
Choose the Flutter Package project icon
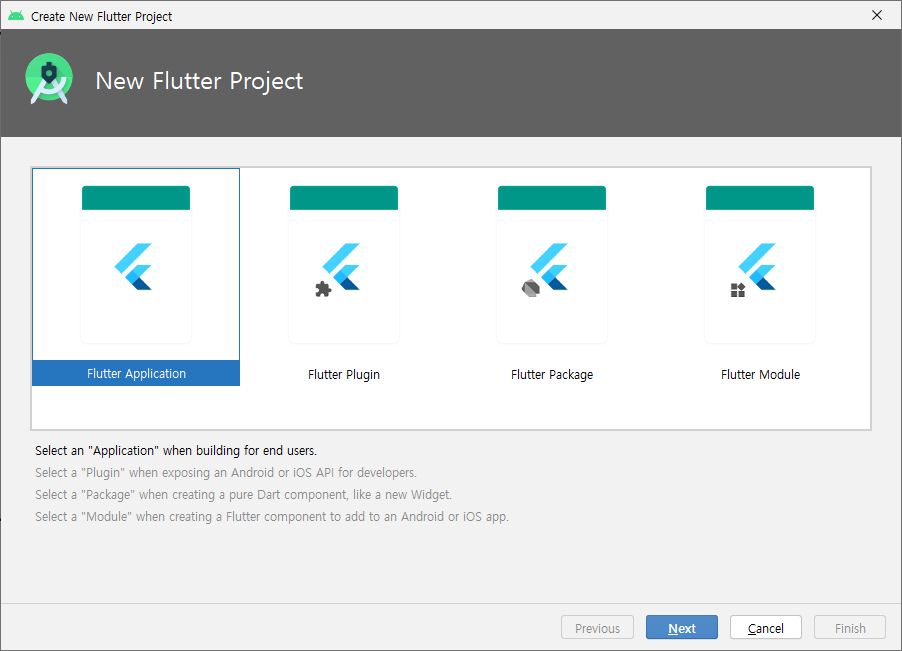pyautogui.click(x=552, y=265)
